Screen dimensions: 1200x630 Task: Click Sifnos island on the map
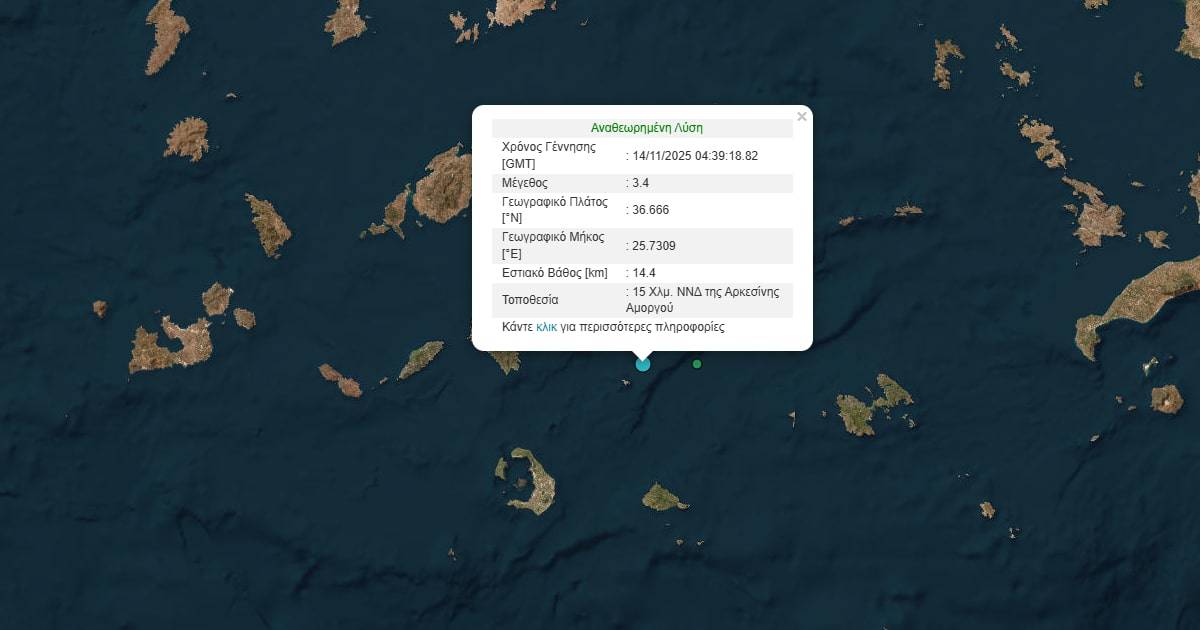point(268,224)
